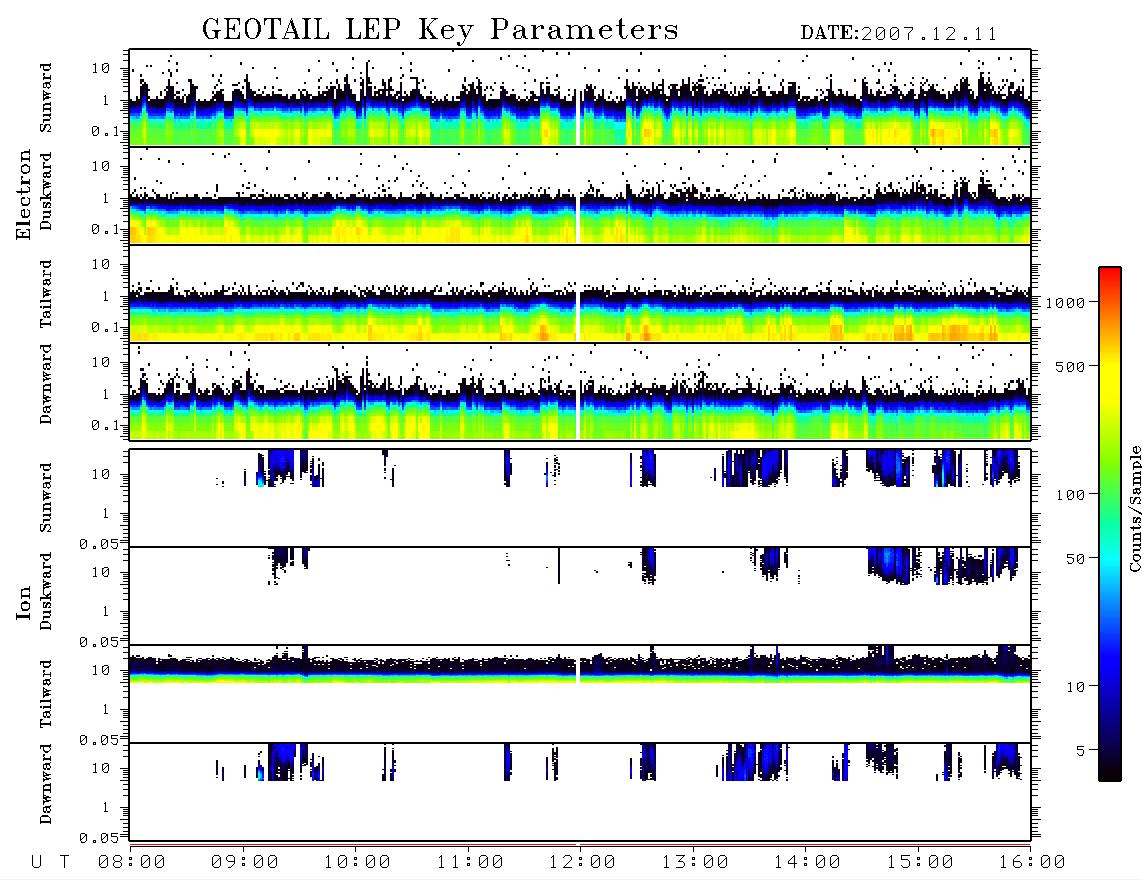This screenshot has height=880, width=1142.
Task: Click the 0.05 tick of Ion Sunward
Action: 98,543
